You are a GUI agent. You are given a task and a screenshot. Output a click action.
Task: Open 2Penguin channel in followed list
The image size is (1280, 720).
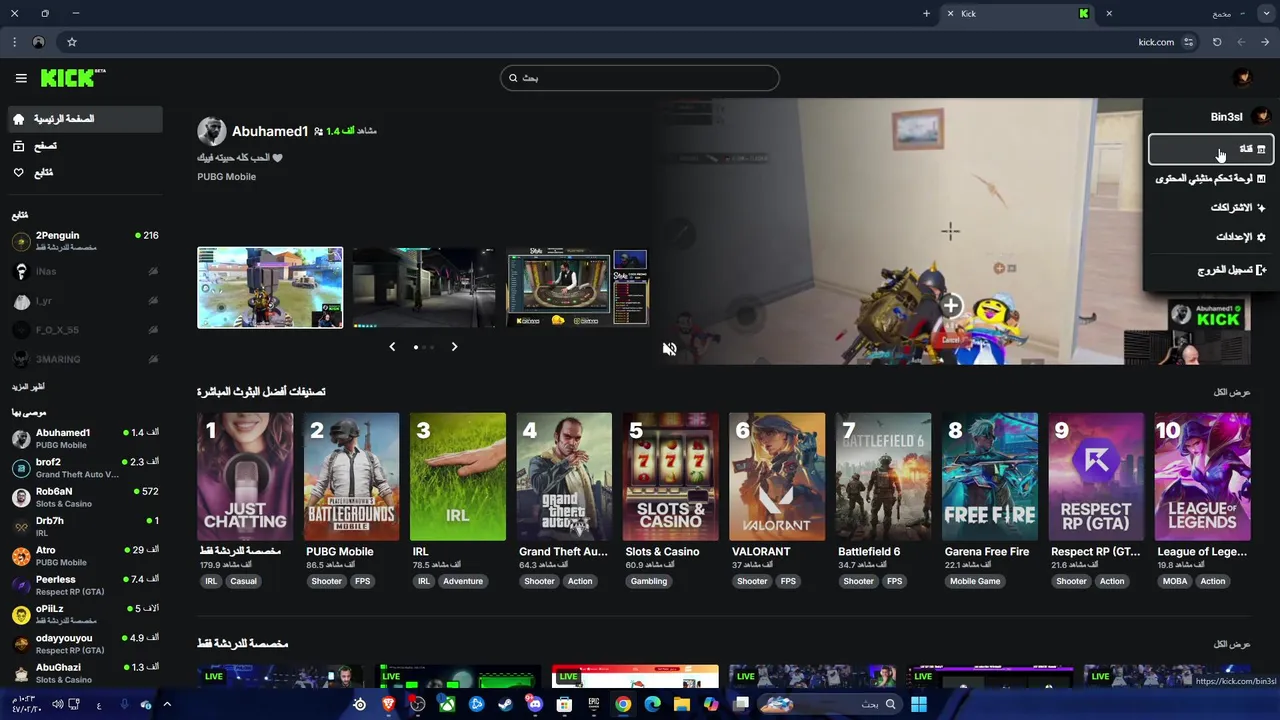pyautogui.click(x=85, y=241)
